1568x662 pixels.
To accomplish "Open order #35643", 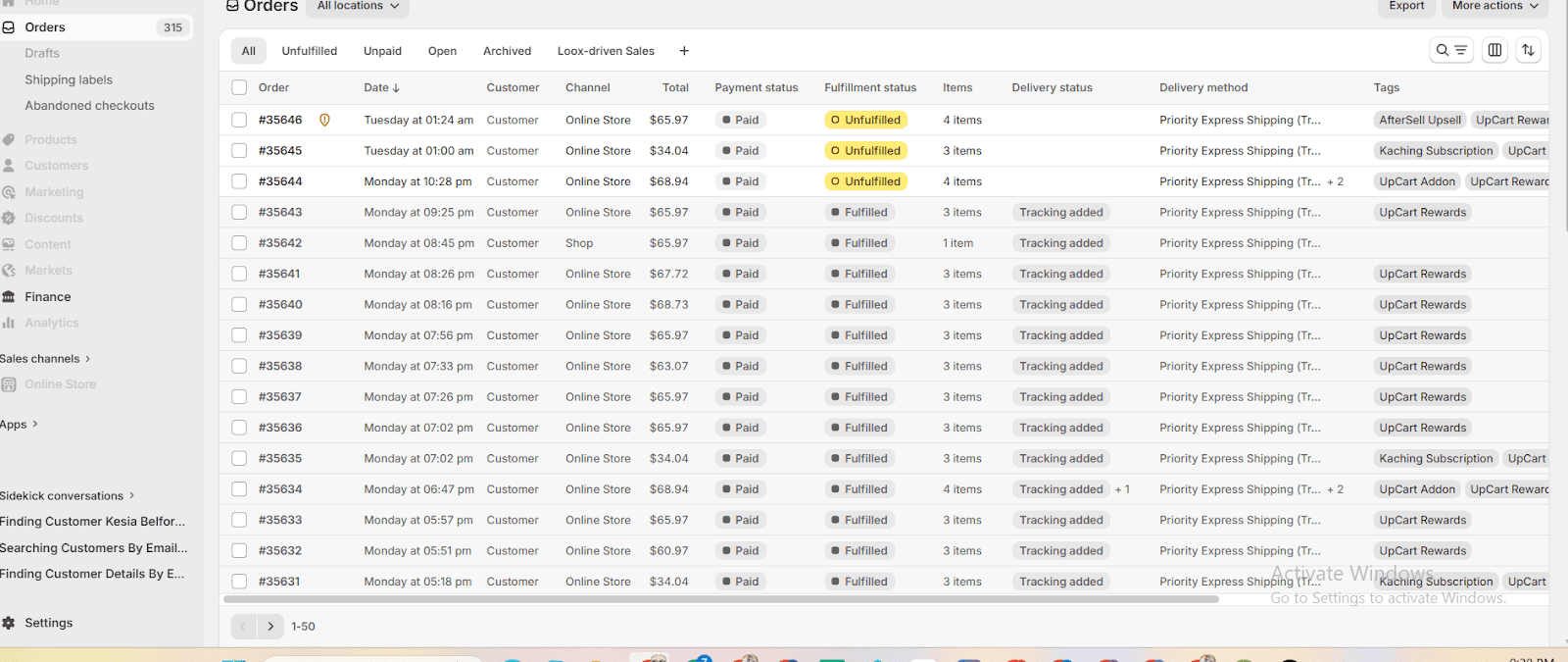I will tap(280, 213).
